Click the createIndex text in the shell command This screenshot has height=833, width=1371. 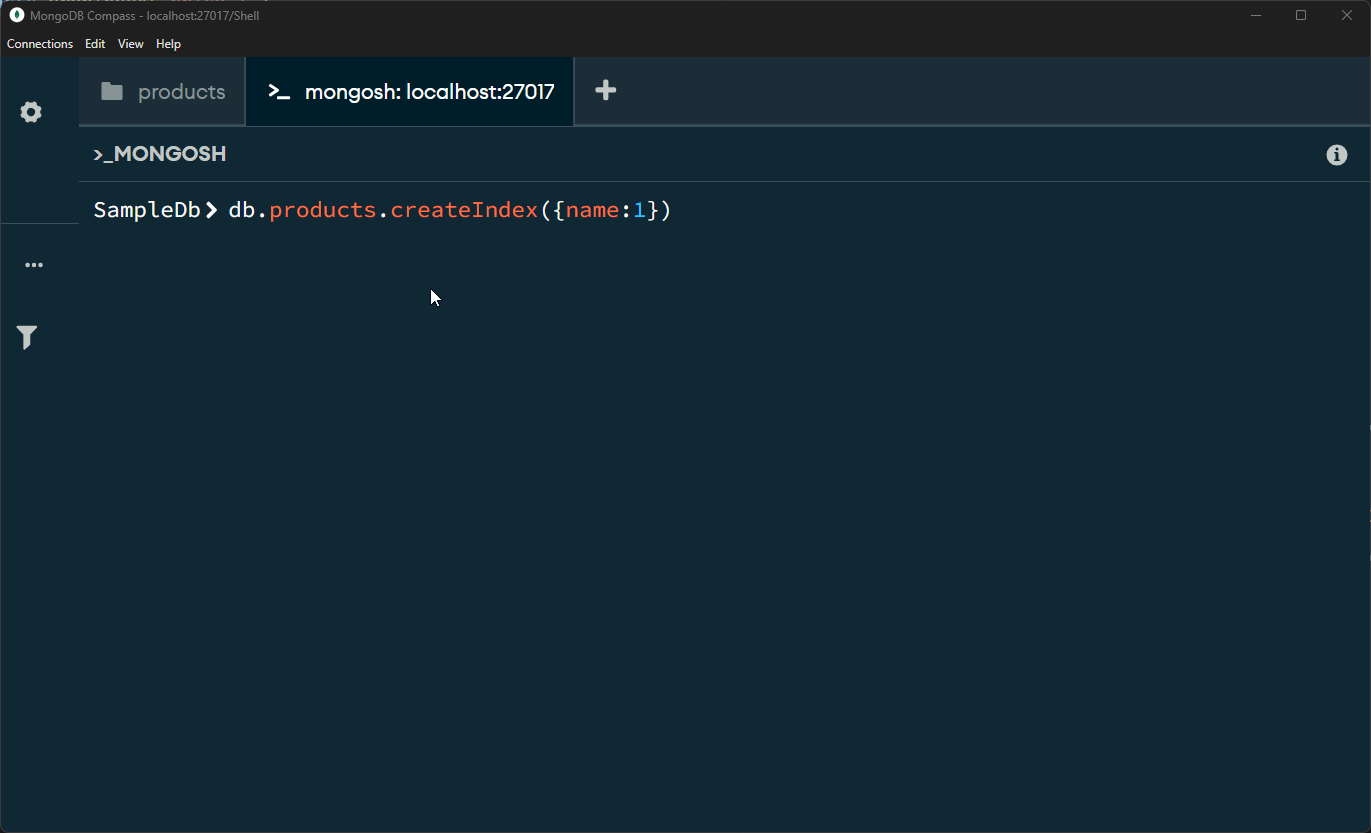464,210
